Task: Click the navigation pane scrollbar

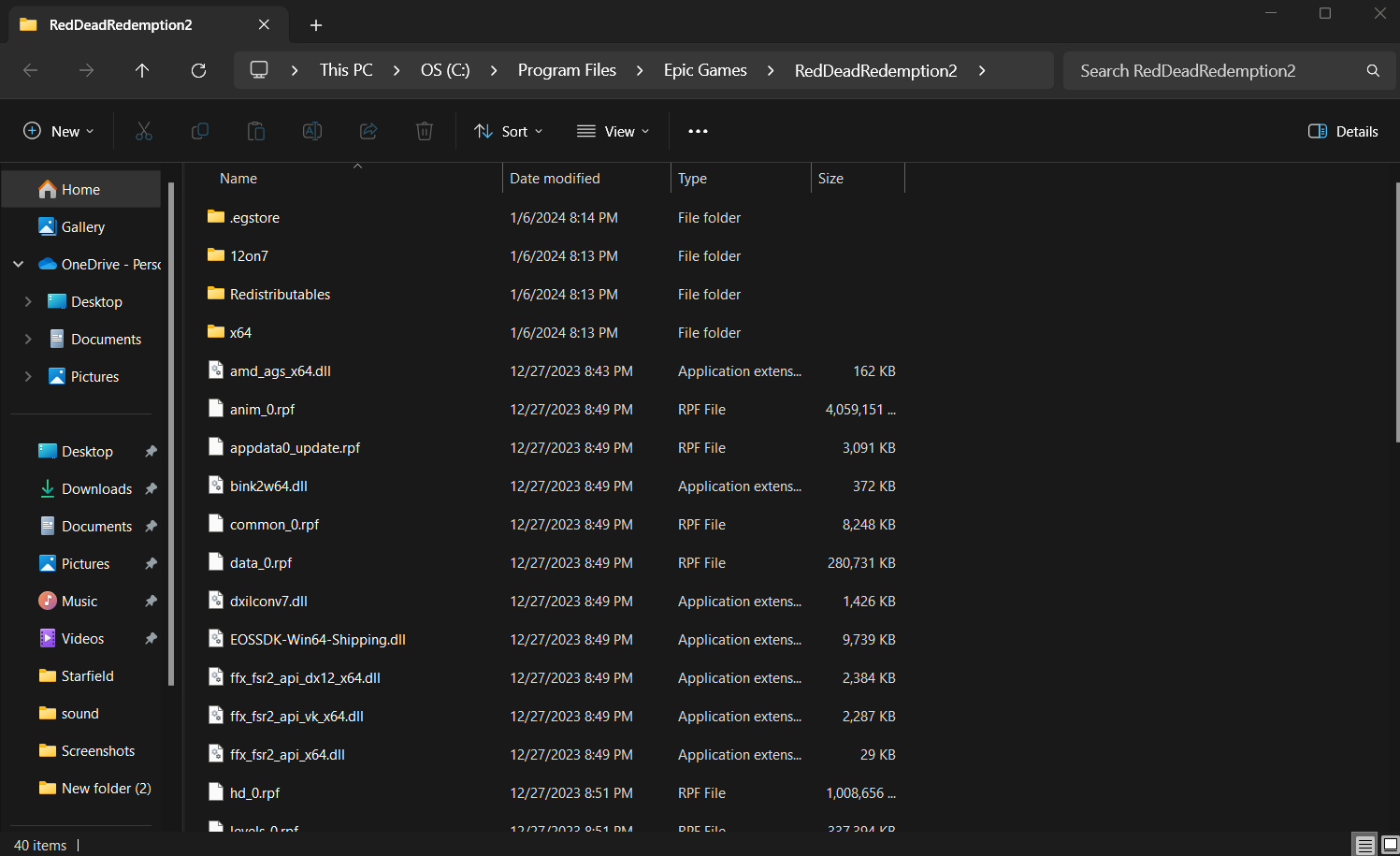Action: pyautogui.click(x=171, y=433)
